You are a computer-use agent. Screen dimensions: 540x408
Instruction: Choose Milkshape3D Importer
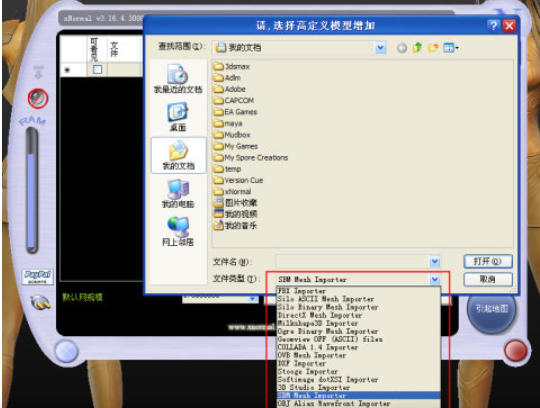click(358, 323)
